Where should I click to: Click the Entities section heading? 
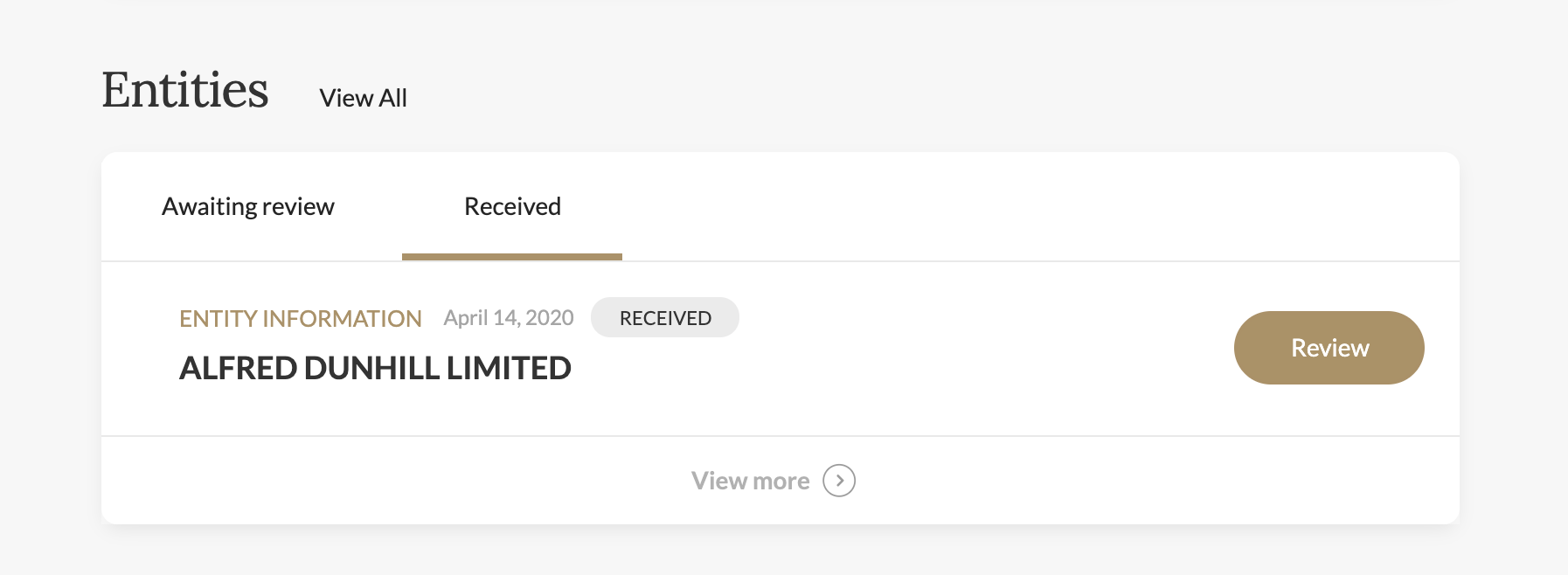pos(185,90)
